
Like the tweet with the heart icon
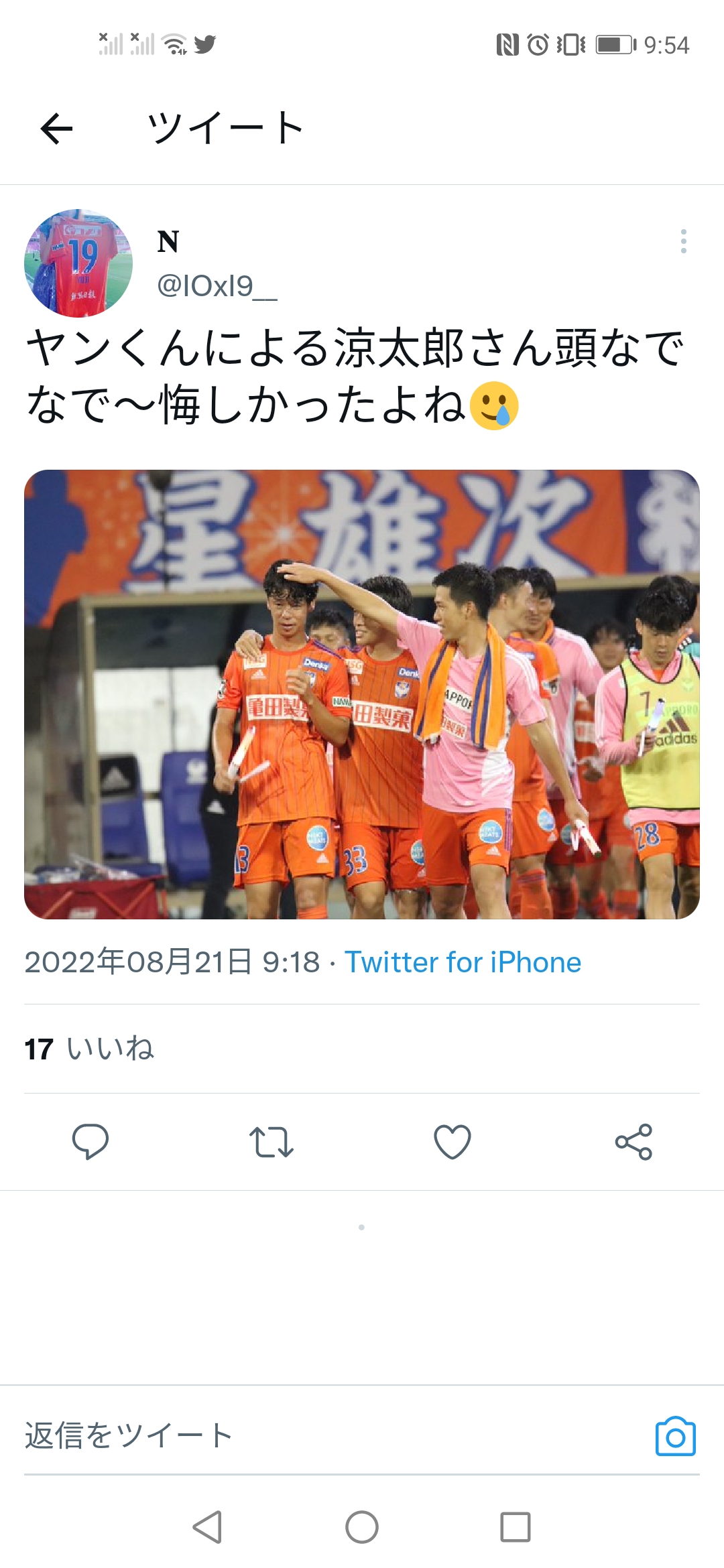452,1142
